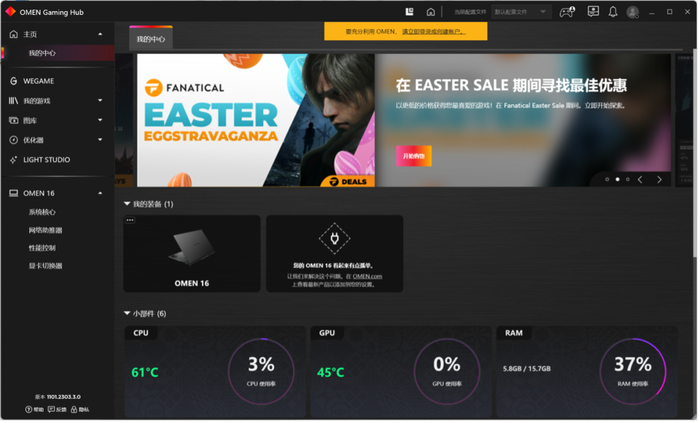Screen dimensions: 700x423
Task: Go to next banner with right arrow
Action: coord(659,179)
